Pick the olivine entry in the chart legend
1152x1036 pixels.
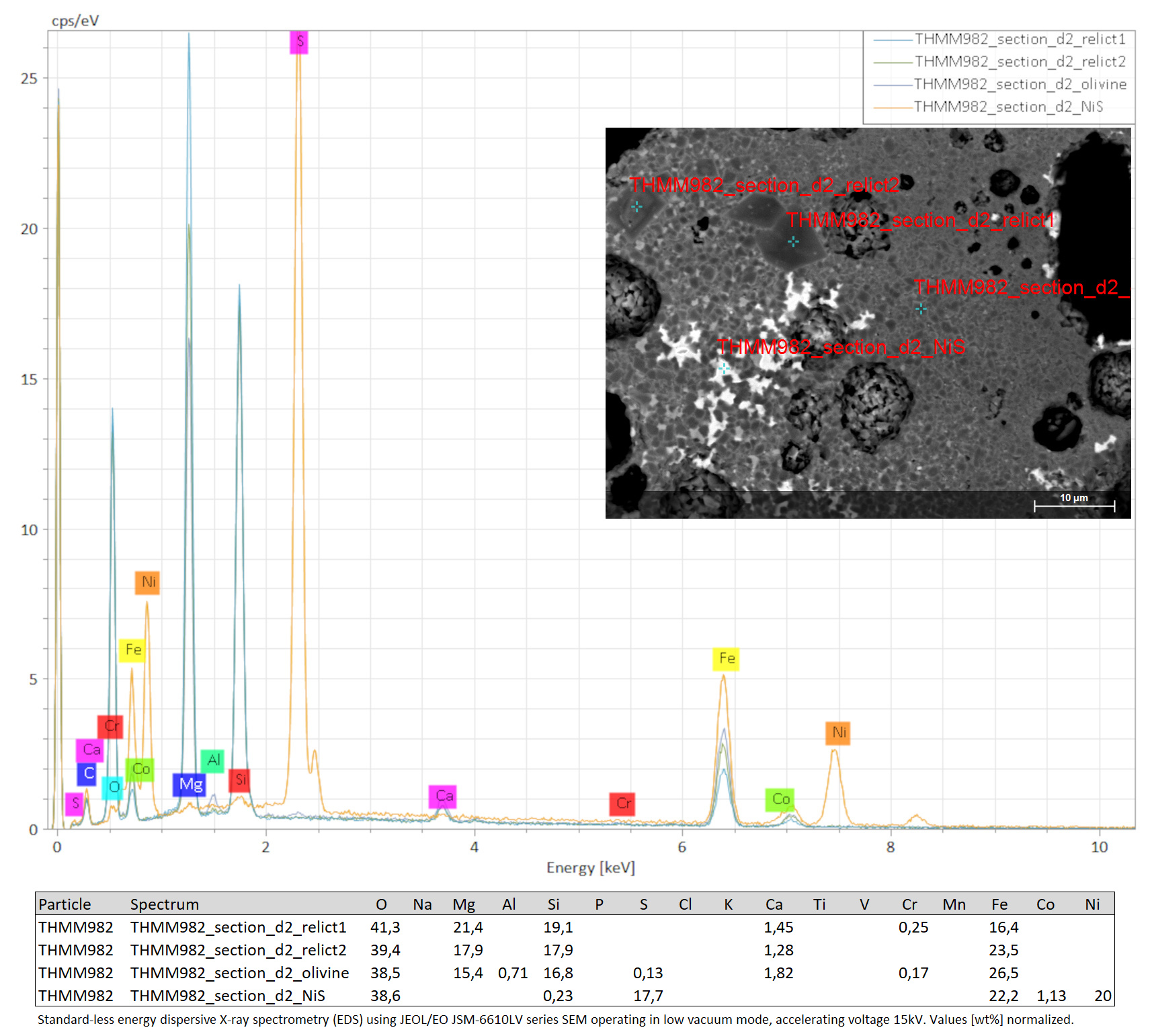[x=999, y=84]
